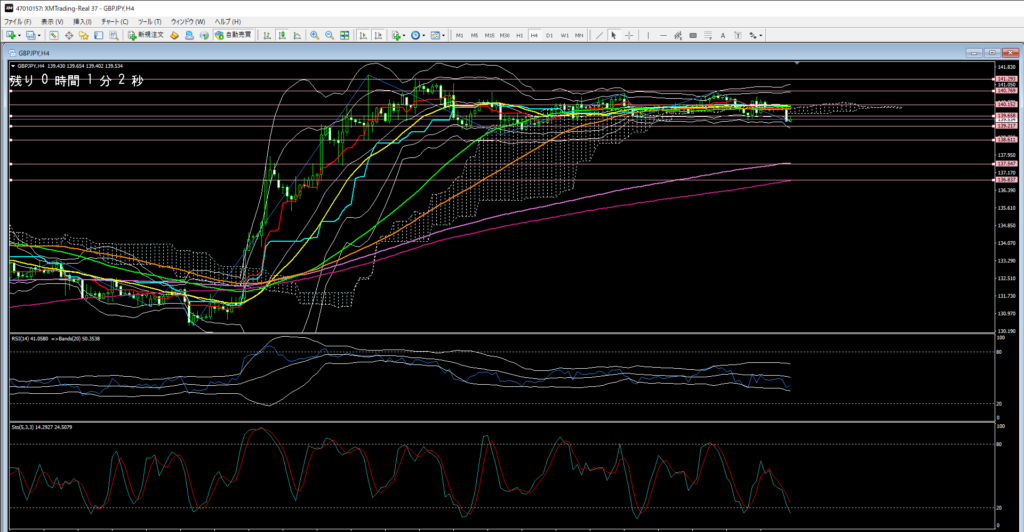
Task: Select the equidistant channel tool
Action: [678, 35]
